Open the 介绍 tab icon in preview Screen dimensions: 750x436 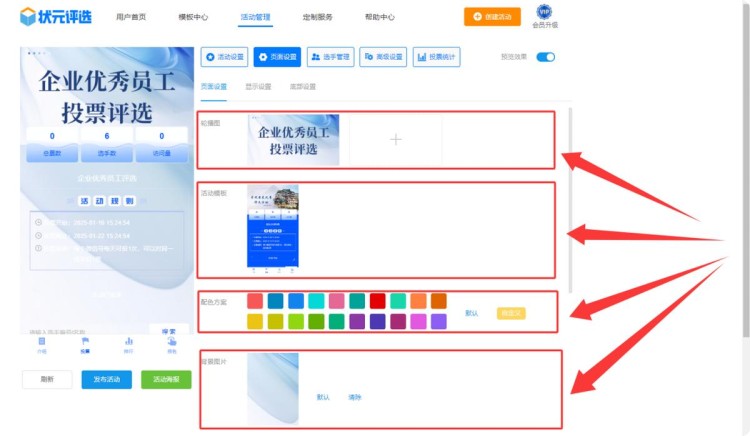pos(42,342)
